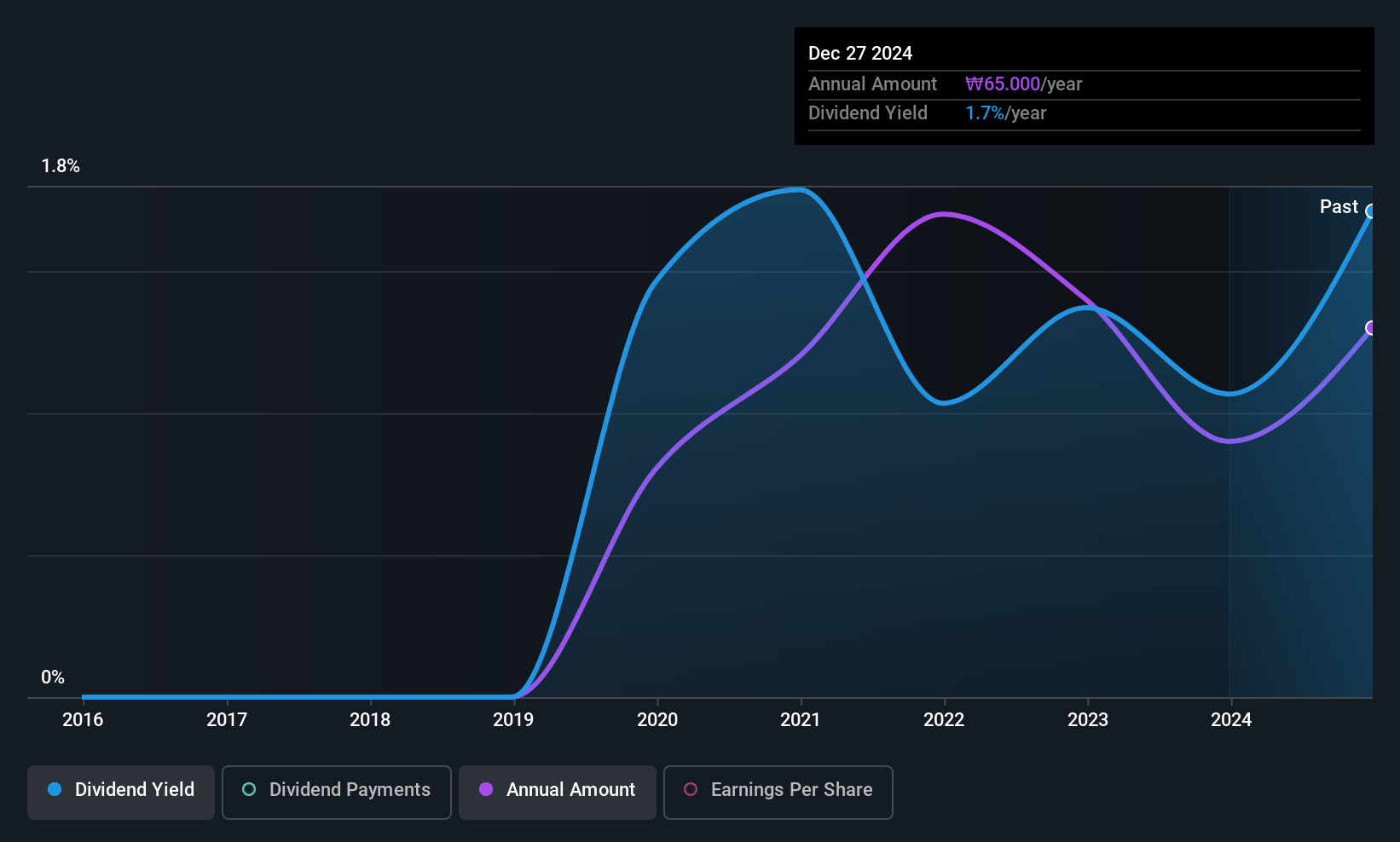
Task: Click the 2016 label on the x-axis
Action: [x=83, y=720]
